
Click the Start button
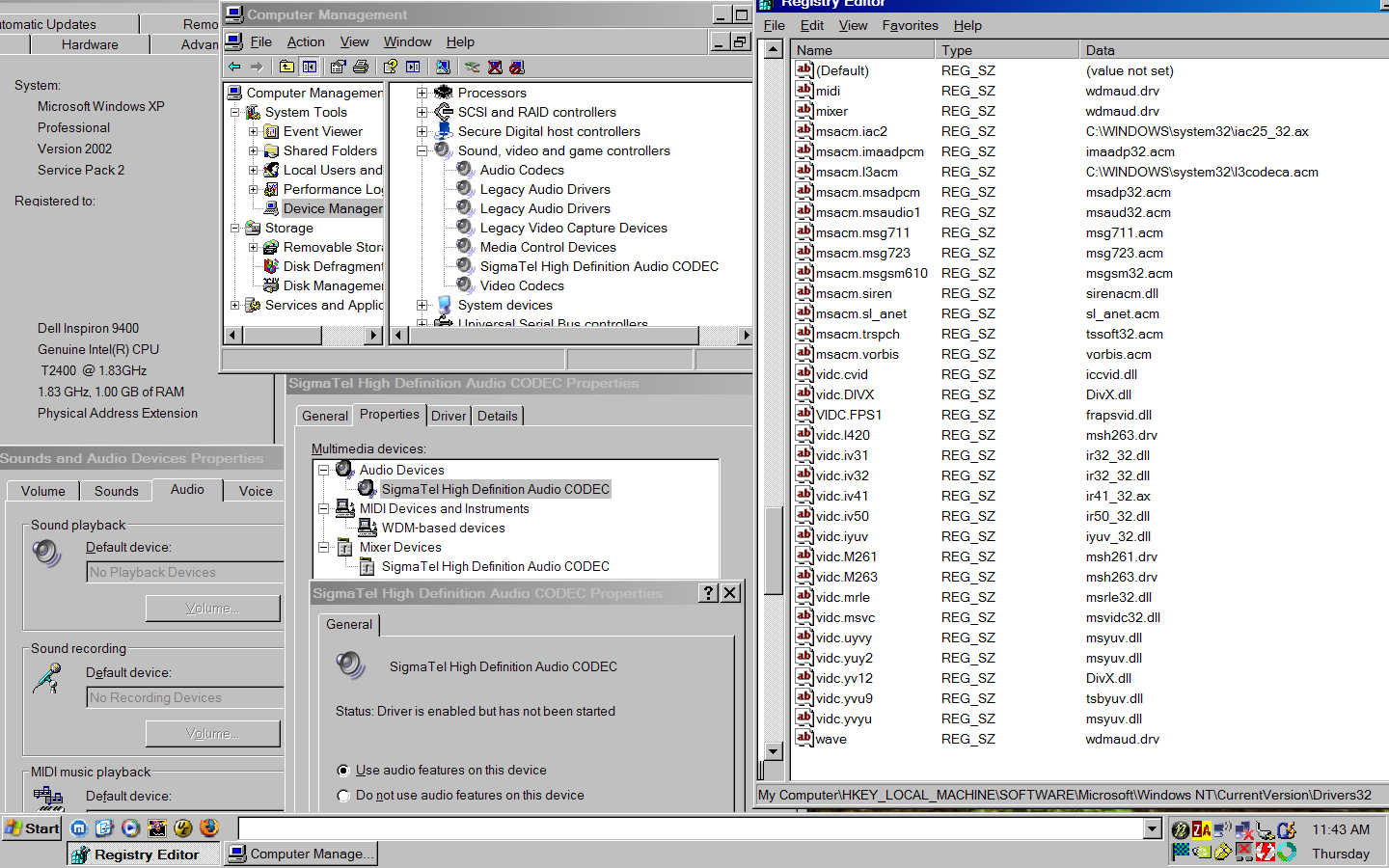click(33, 827)
